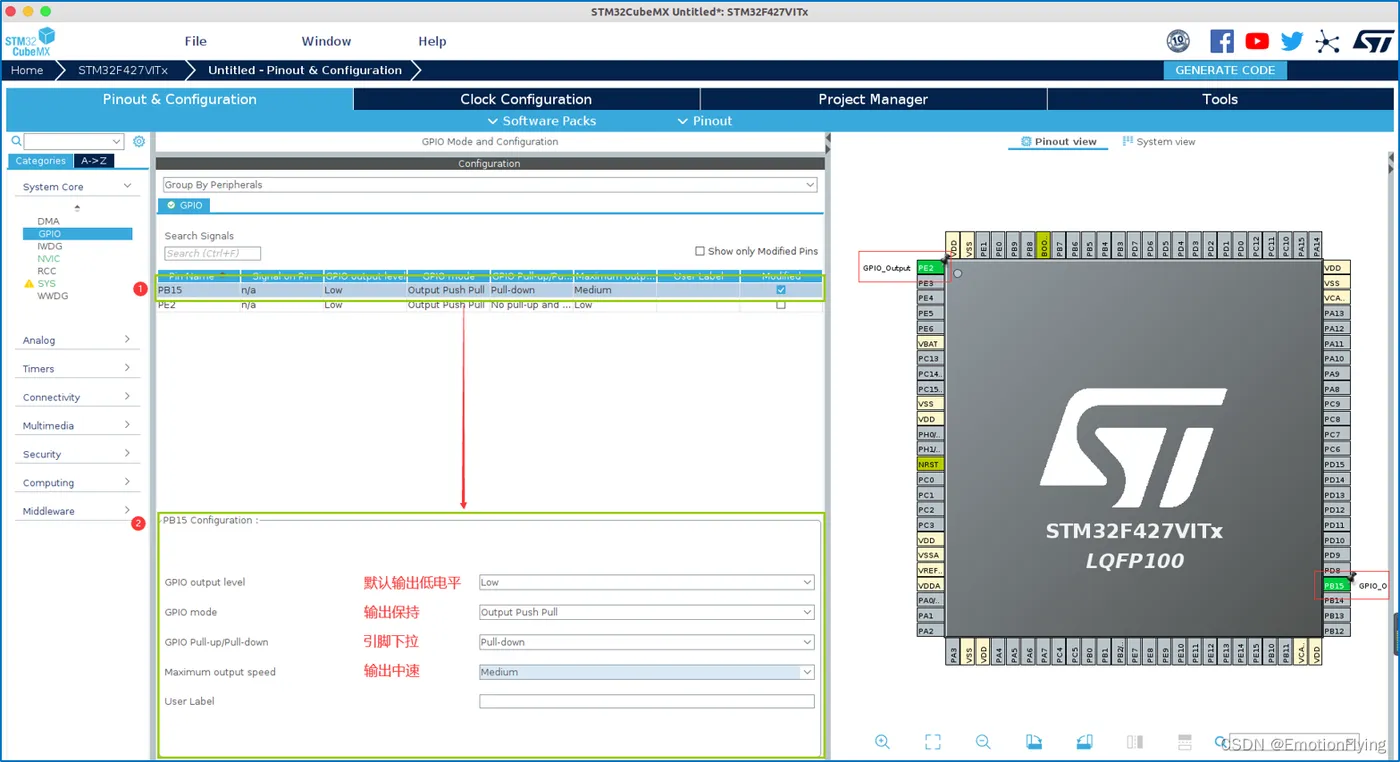The height and width of the screenshot is (762, 1400).
Task: Open the GPIO output level dropdown
Action: click(647, 582)
